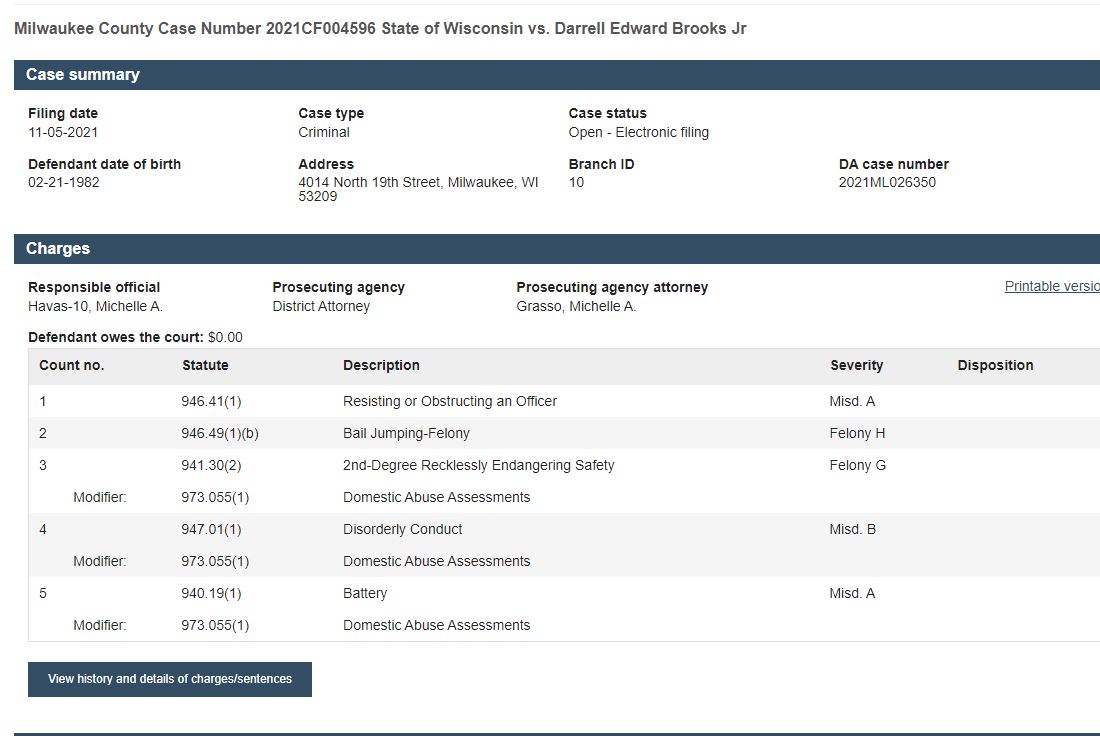The height and width of the screenshot is (736, 1100).
Task: Select 2nd-Degree Recklessly Endangering Safety description
Action: pyautogui.click(x=478, y=466)
